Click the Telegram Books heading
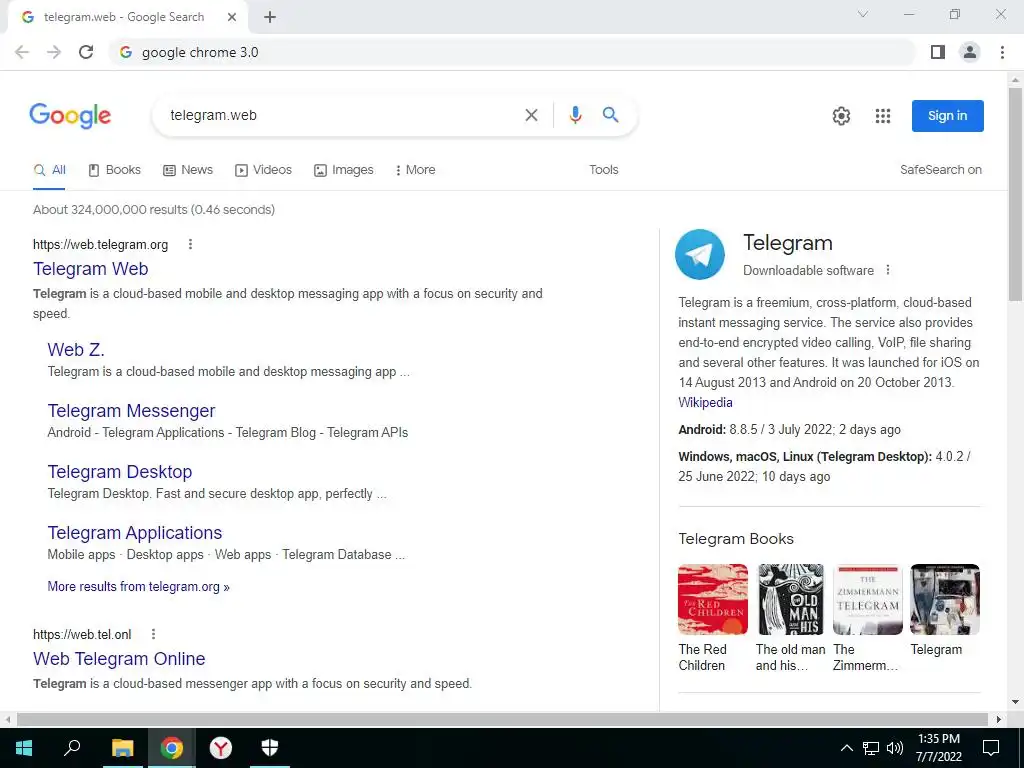1024x768 pixels. [736, 539]
